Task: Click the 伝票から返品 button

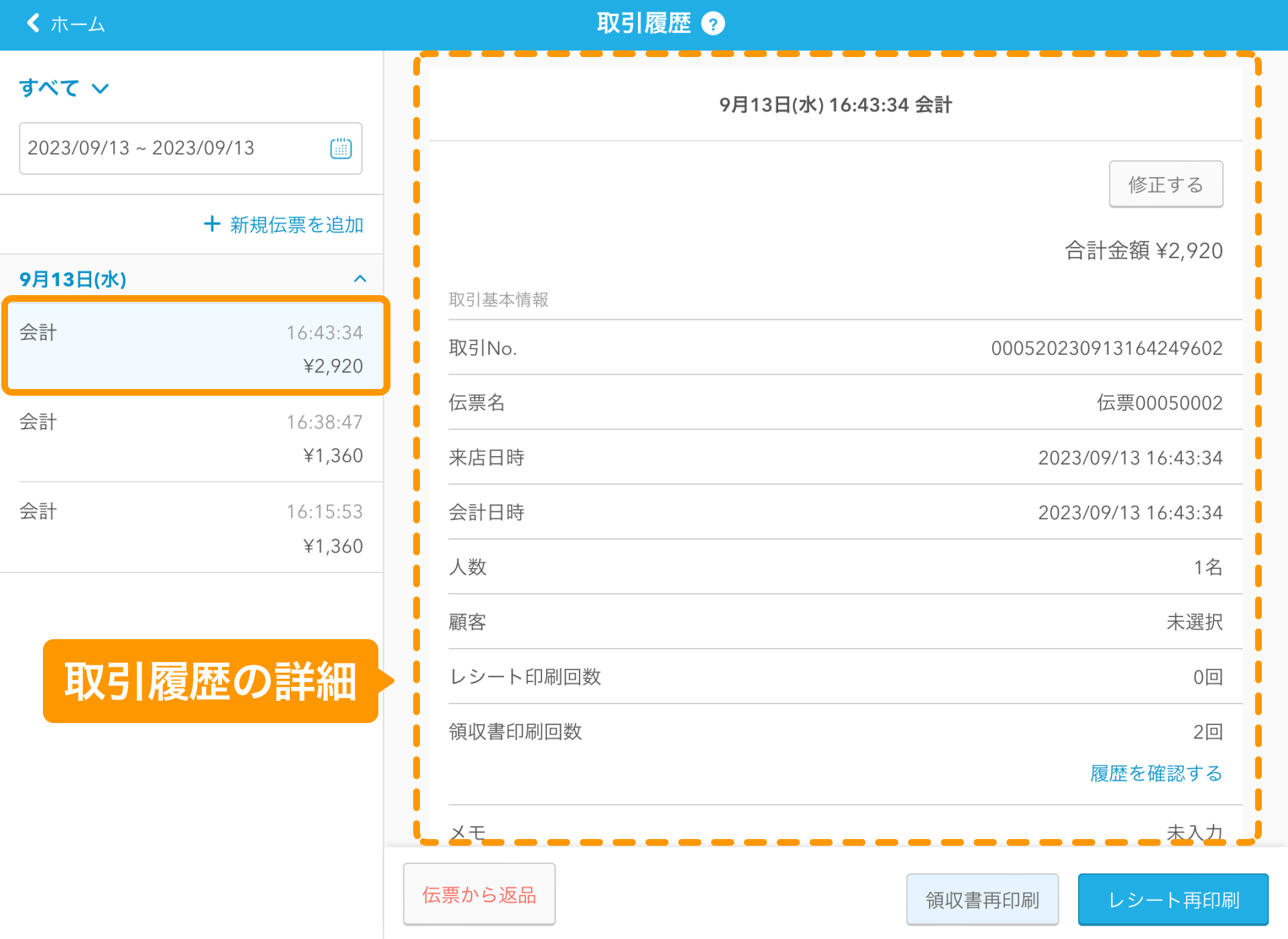Action: click(x=479, y=895)
